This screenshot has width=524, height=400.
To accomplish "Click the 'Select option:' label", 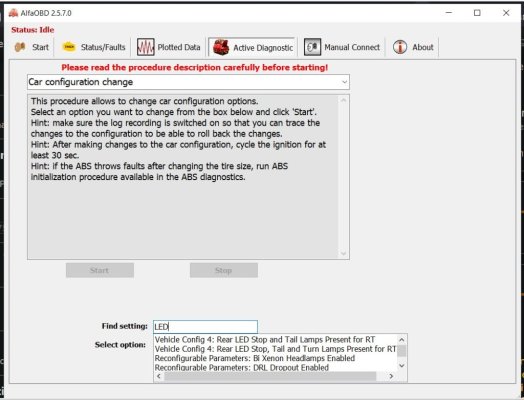I will pos(120,345).
